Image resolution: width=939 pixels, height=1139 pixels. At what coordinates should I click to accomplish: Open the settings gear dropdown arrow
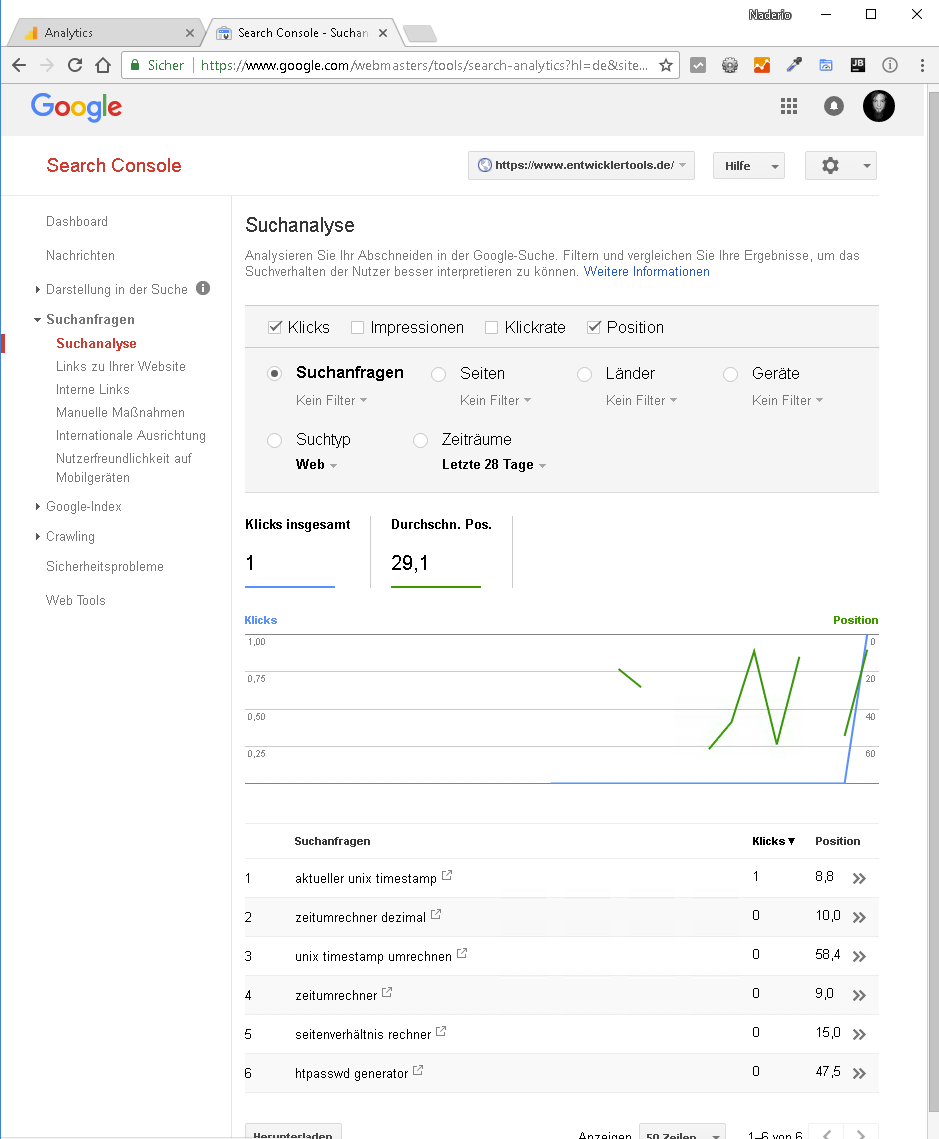pyautogui.click(x=866, y=166)
